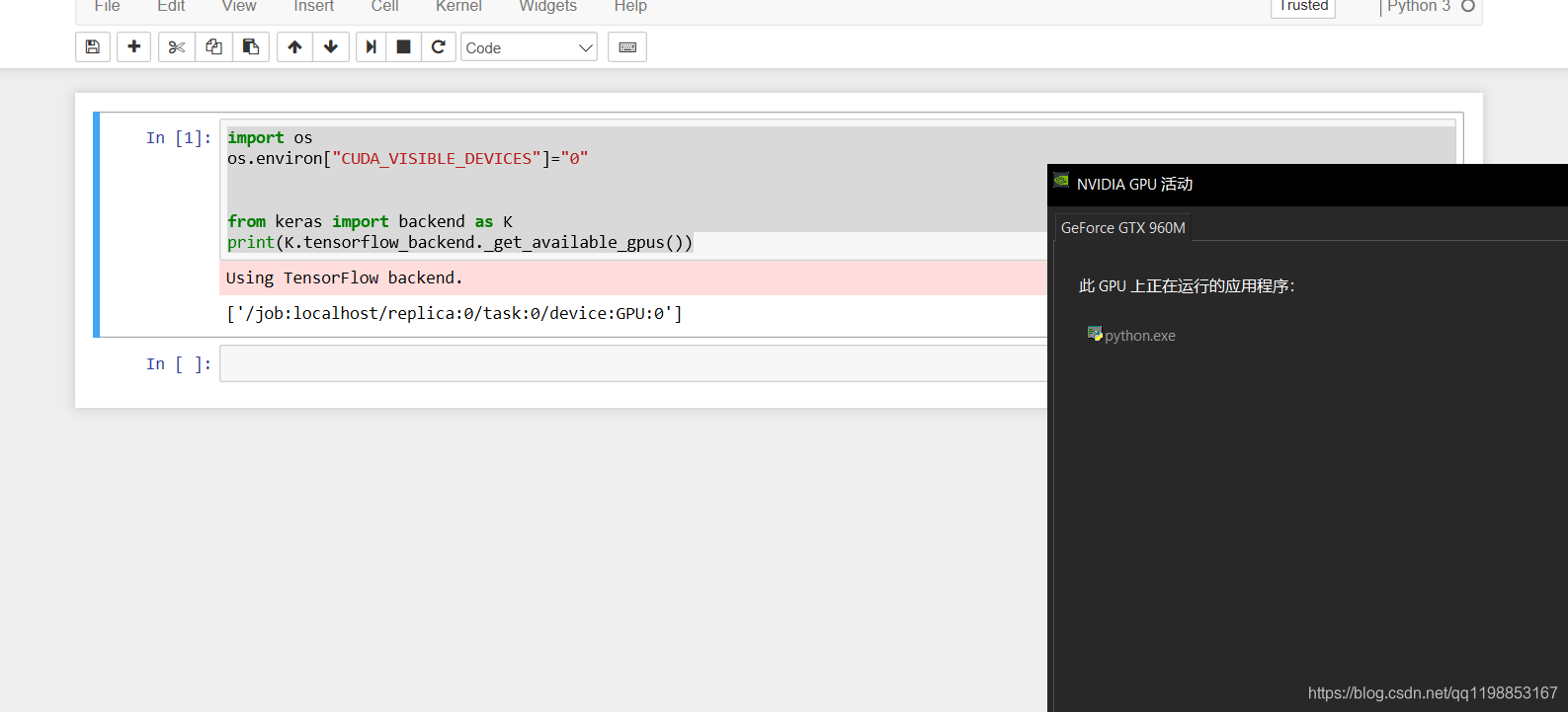This screenshot has width=1568, height=712.
Task: Click the 'print(K.tensorflow_backend' code line
Action: coord(460,243)
